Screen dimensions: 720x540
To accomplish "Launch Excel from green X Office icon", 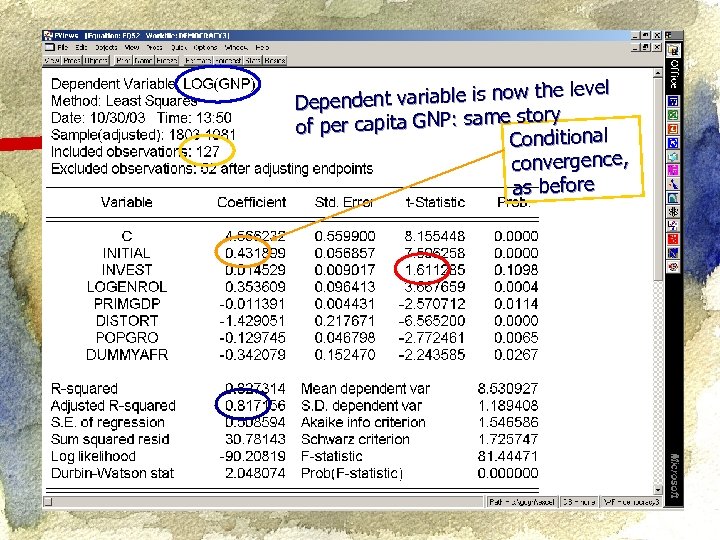I will (673, 115).
